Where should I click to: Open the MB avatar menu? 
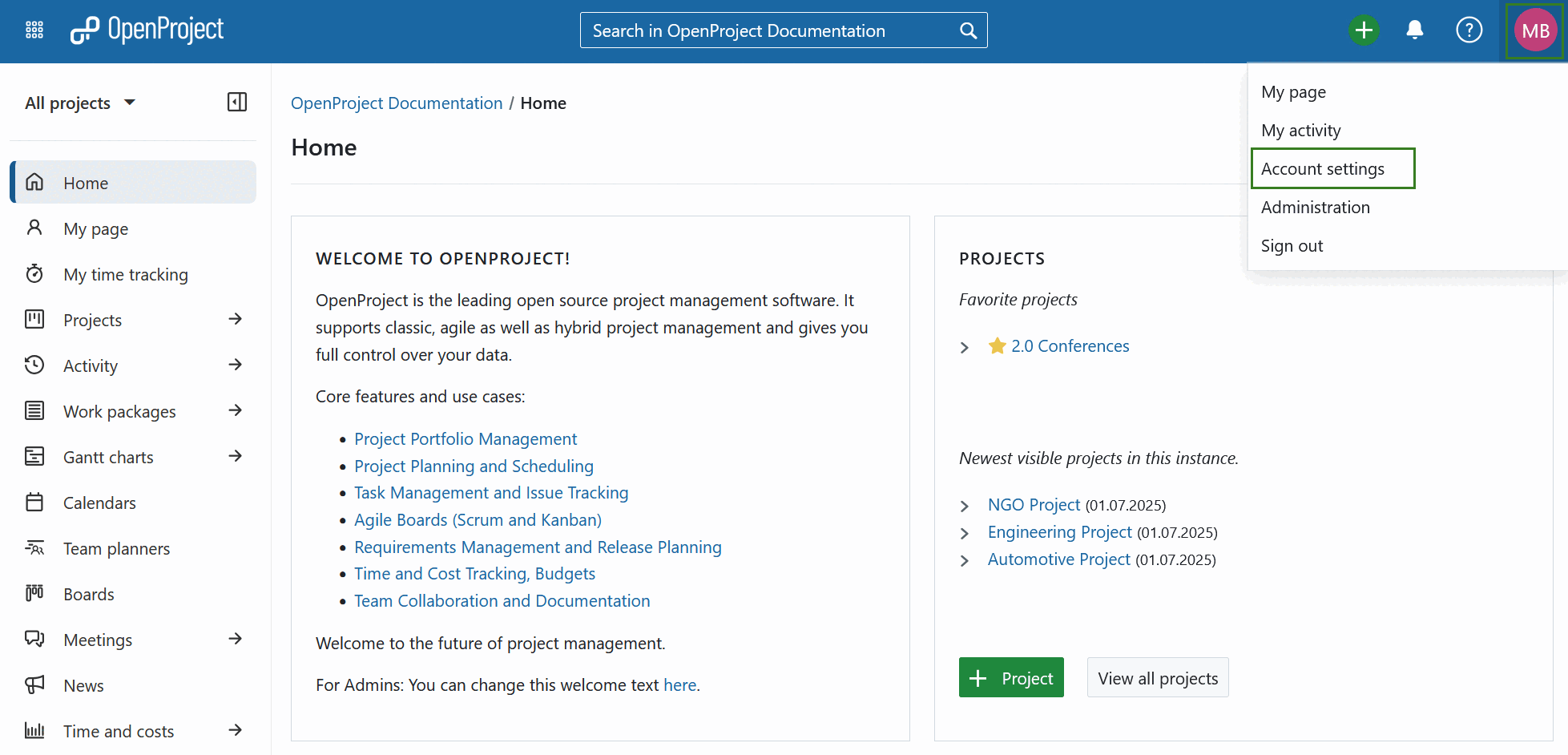point(1534,30)
